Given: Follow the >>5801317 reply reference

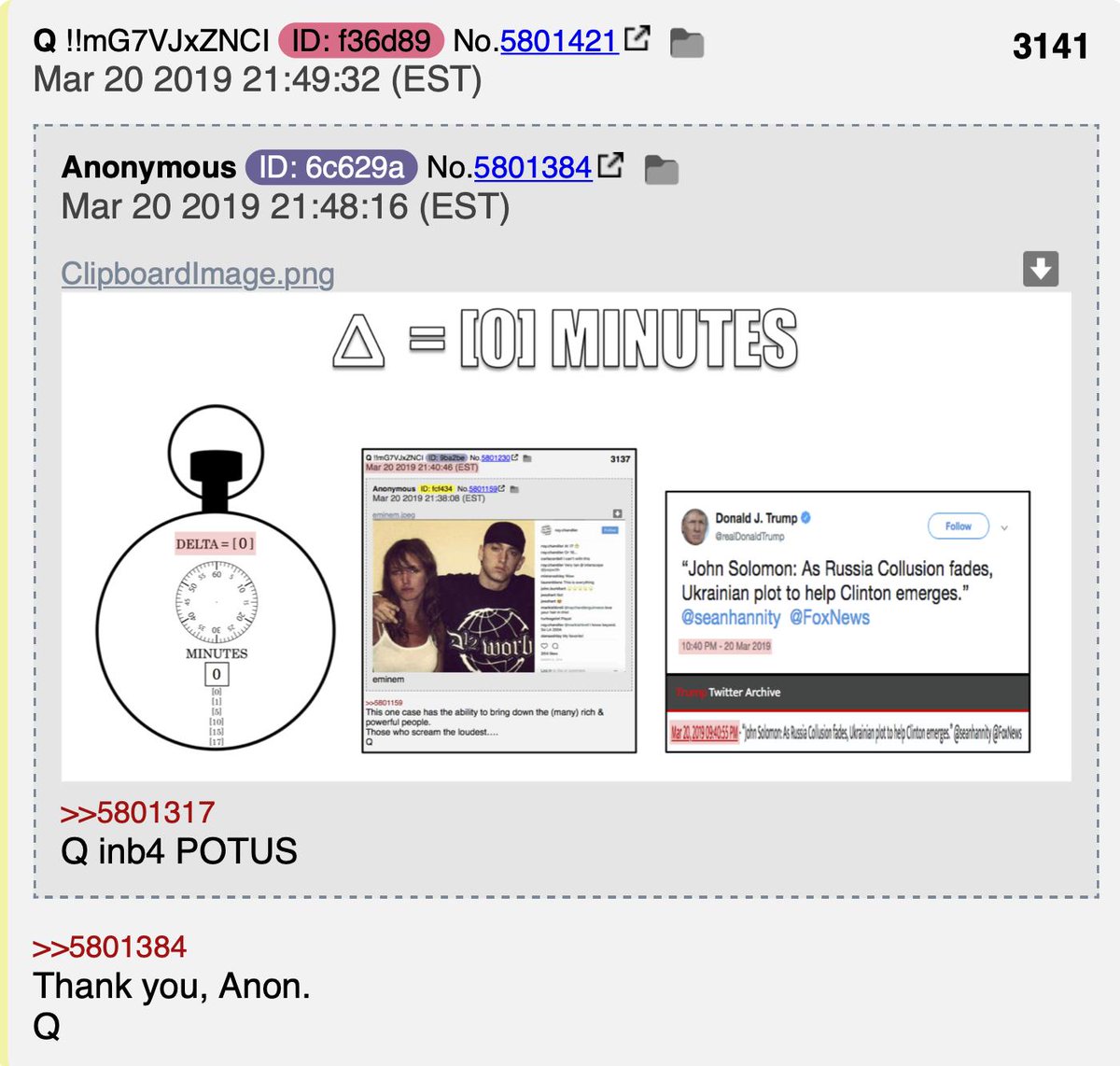Looking at the screenshot, I should coord(137,813).
